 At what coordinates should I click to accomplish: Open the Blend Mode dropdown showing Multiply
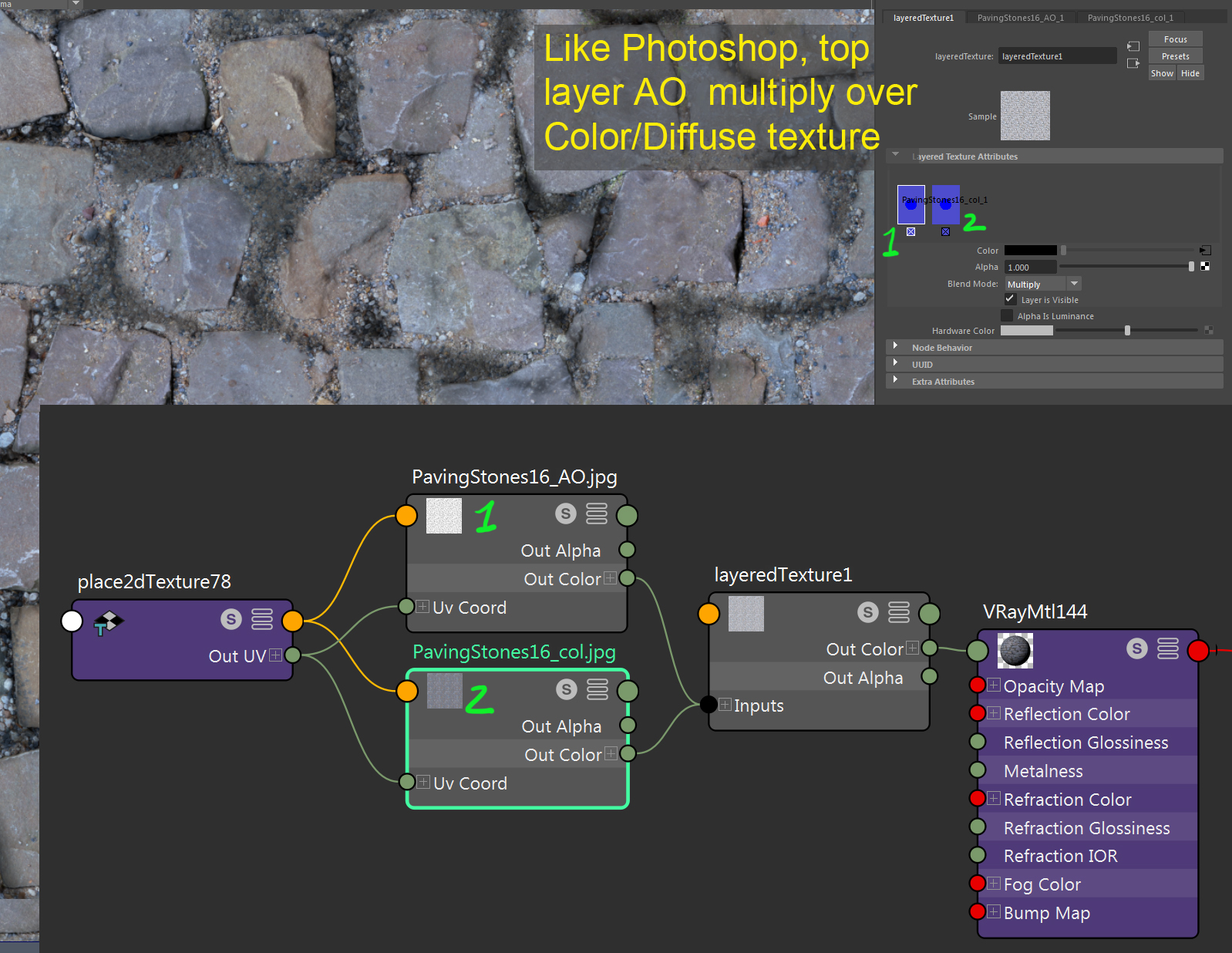click(x=1042, y=284)
